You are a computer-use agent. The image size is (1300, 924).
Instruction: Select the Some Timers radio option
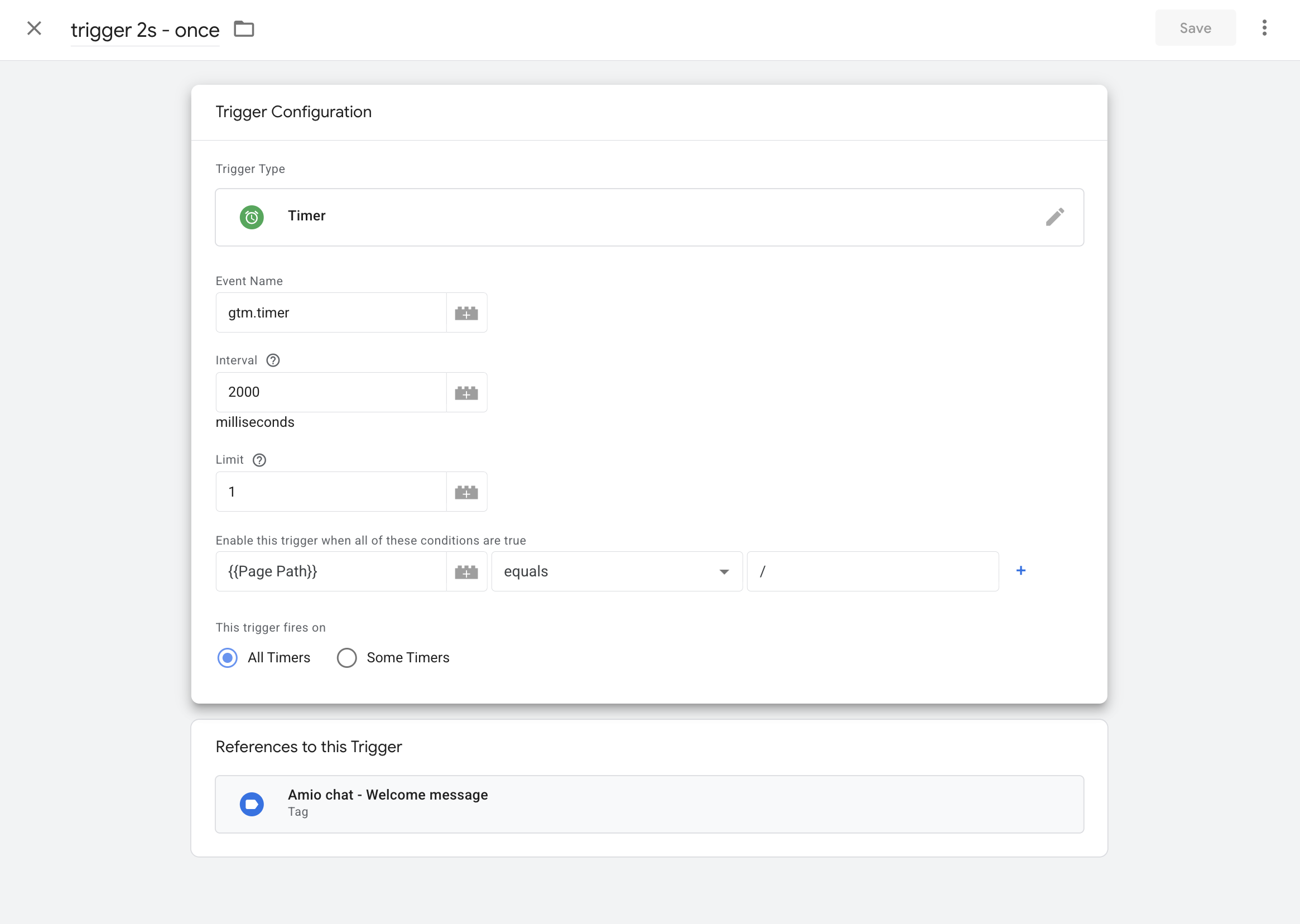point(346,658)
